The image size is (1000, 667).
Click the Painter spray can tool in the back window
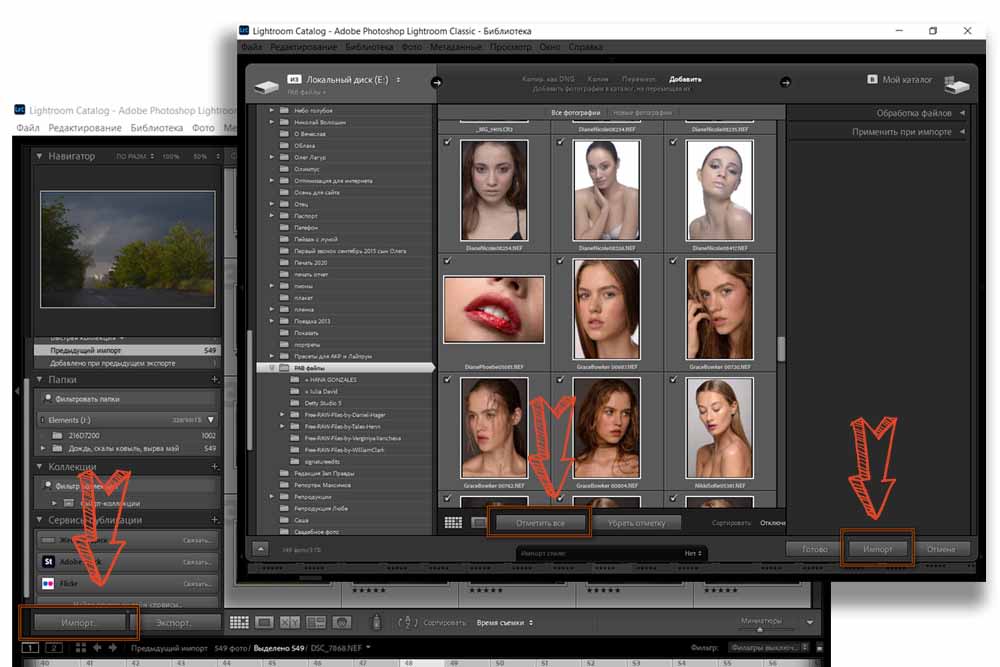tap(376, 622)
